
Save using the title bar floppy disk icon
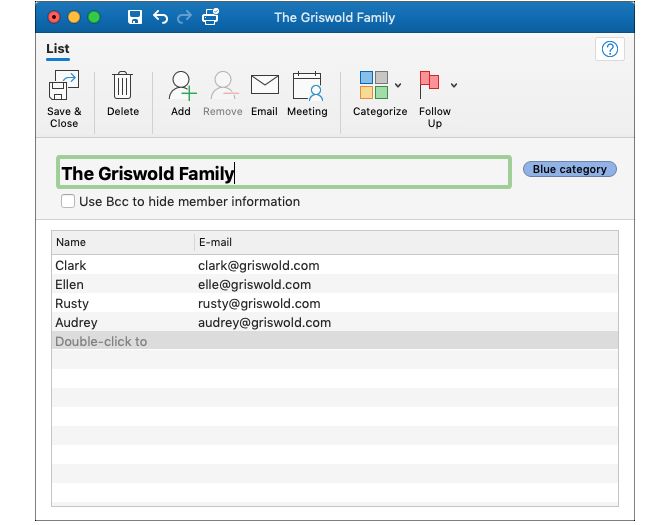click(x=135, y=17)
